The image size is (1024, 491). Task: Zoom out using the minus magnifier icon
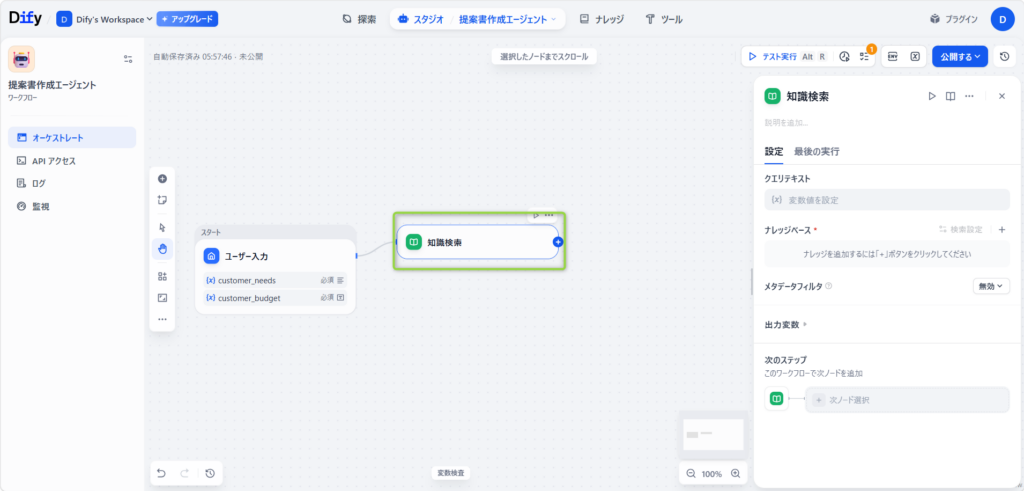pyautogui.click(x=692, y=473)
